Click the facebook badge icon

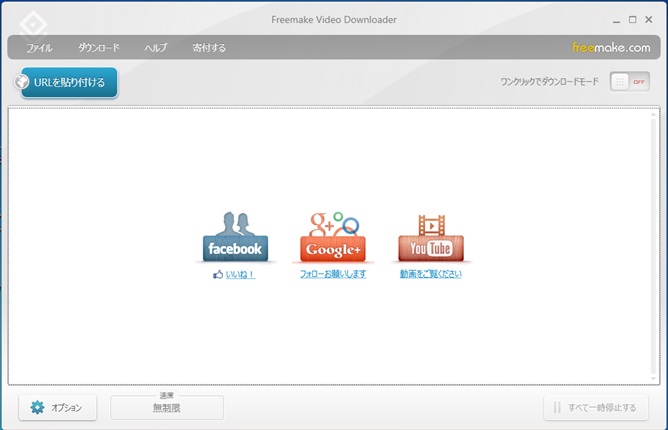pyautogui.click(x=235, y=237)
